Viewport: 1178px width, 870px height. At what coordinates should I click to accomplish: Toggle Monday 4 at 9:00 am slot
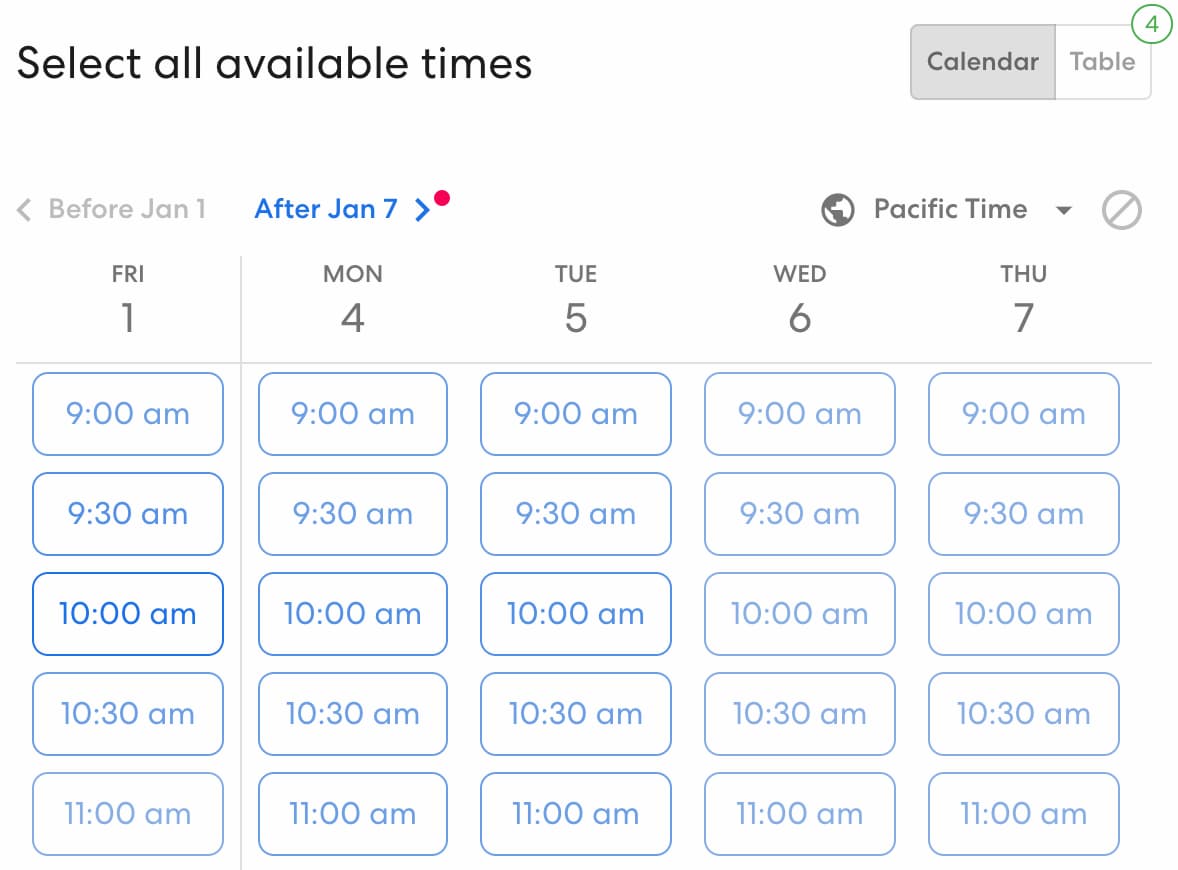(353, 414)
